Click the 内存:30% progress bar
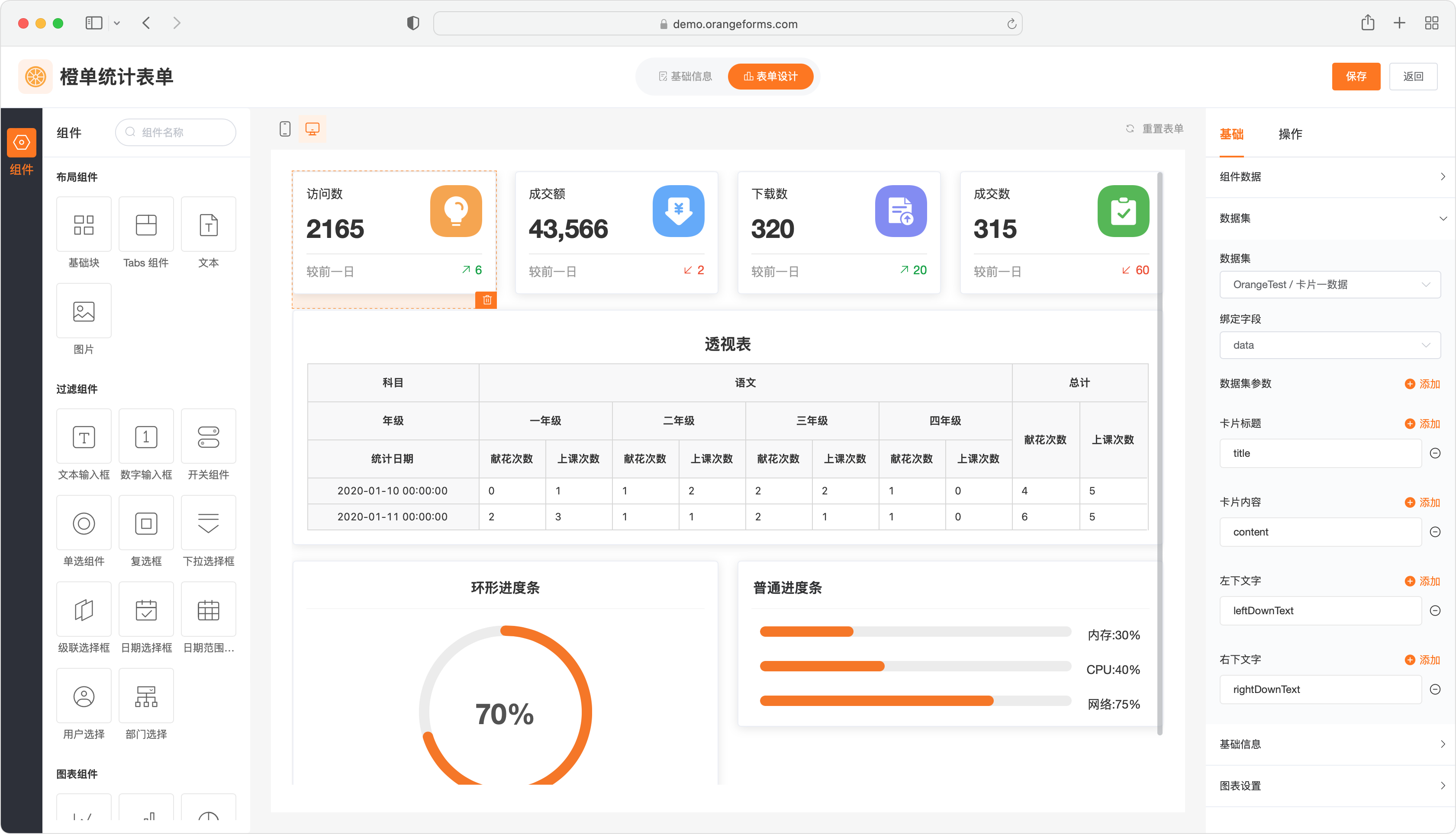Image resolution: width=1456 pixels, height=834 pixels. point(915,632)
